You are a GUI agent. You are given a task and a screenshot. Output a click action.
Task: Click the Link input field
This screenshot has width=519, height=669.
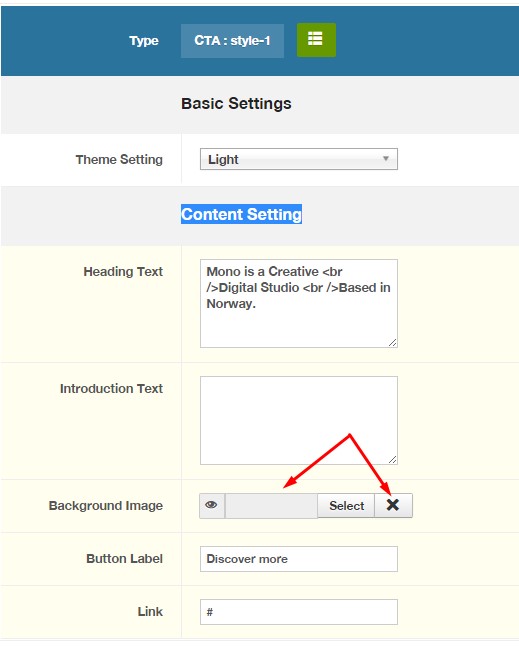tap(299, 612)
